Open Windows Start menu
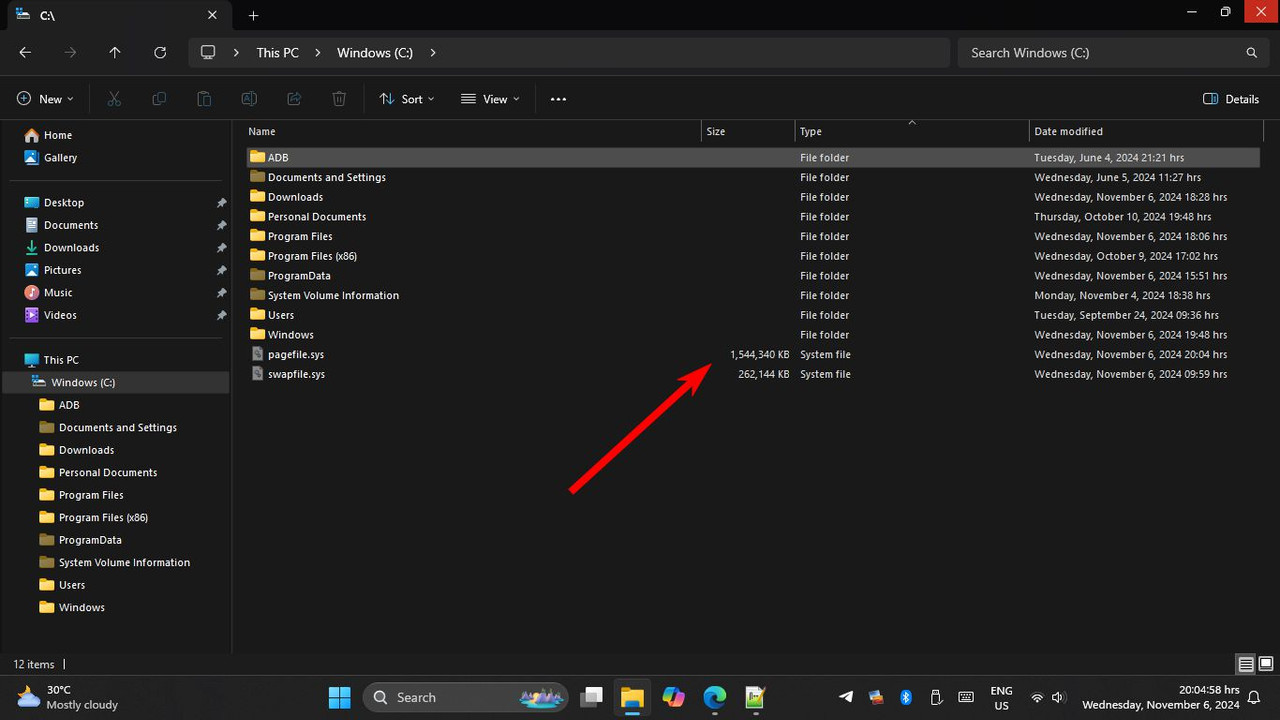 [x=340, y=697]
